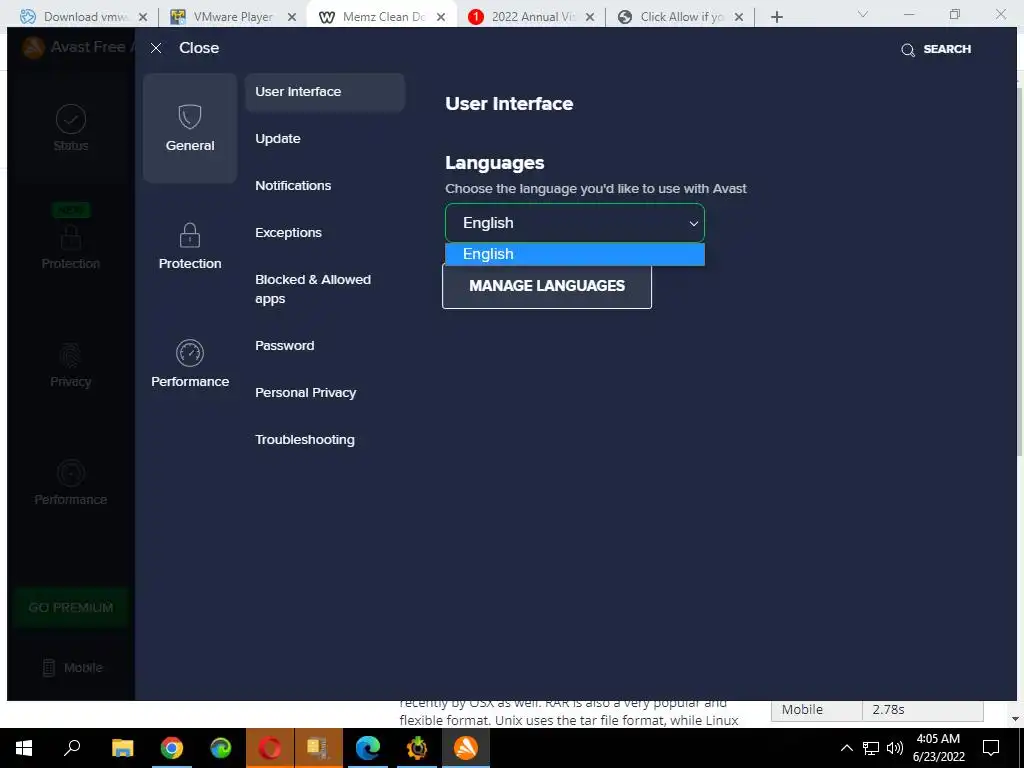This screenshot has height=768, width=1024.
Task: Open the Microsoft Edge taskbar icon
Action: (x=368, y=748)
